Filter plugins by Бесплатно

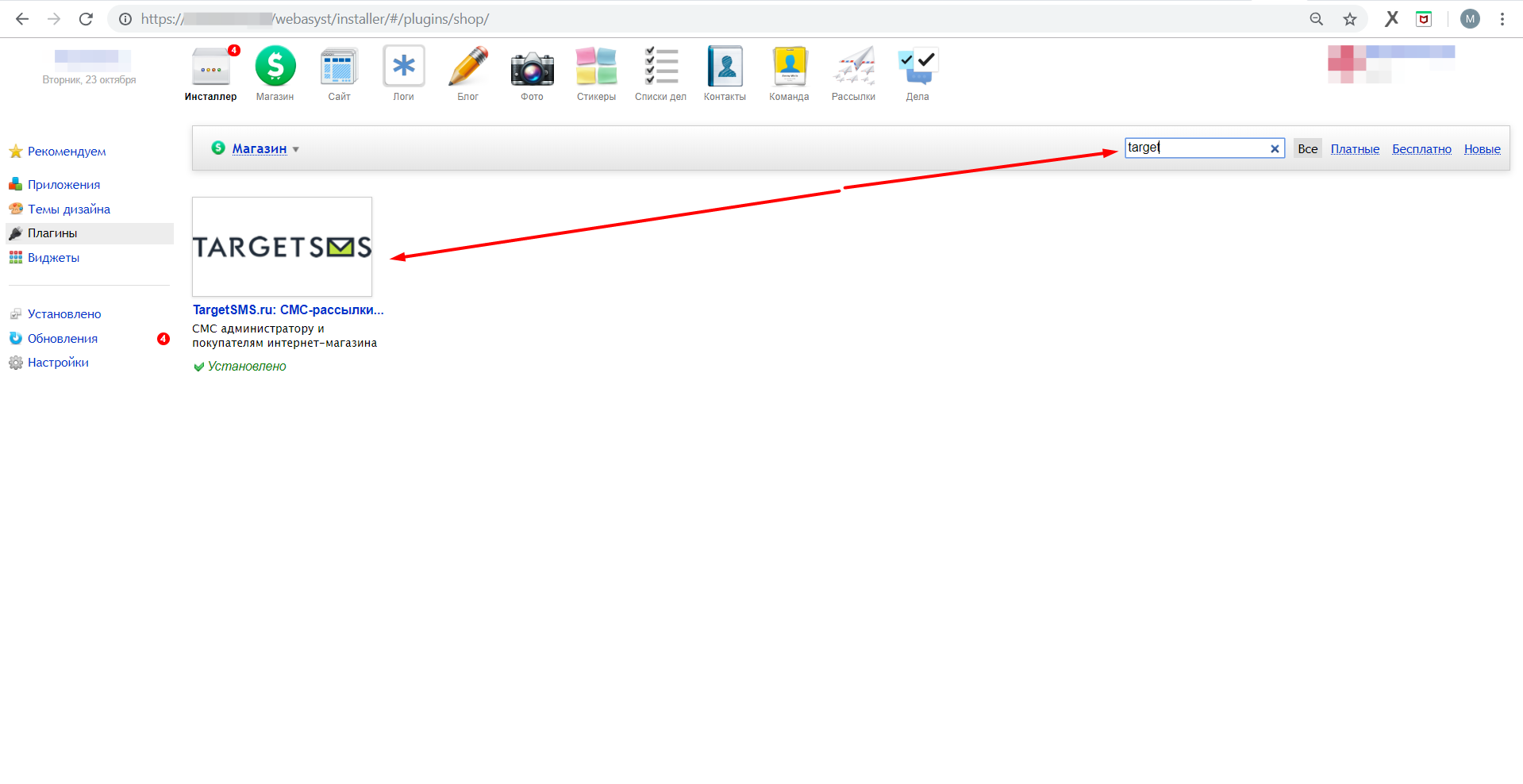(1421, 149)
